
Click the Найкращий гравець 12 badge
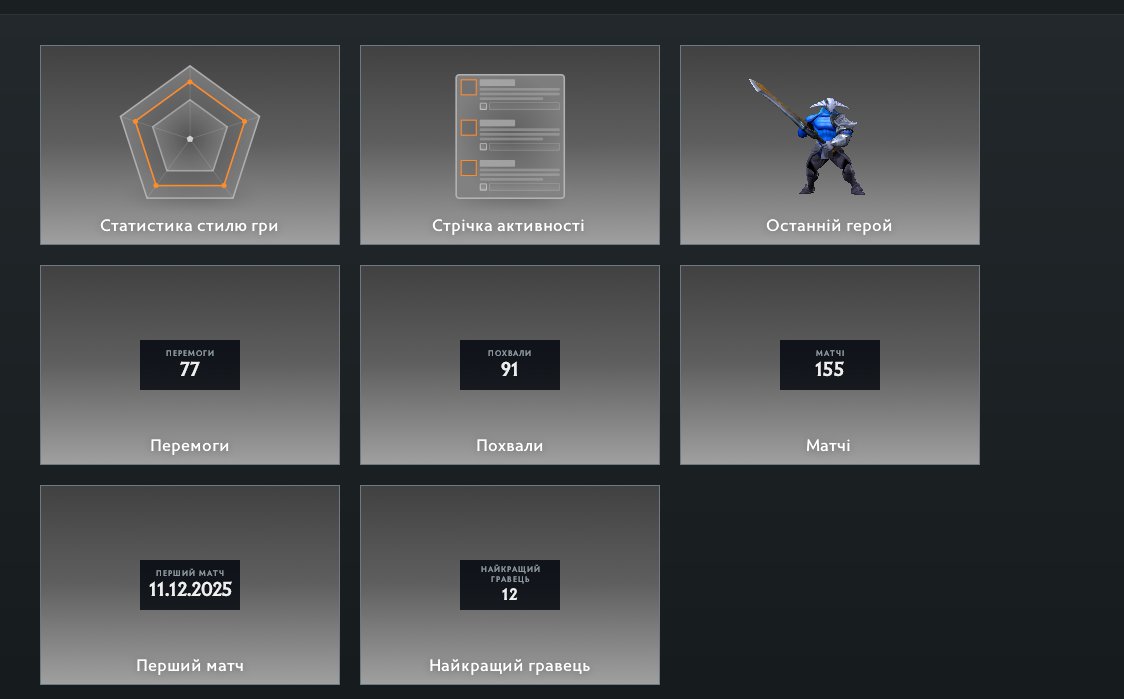[x=510, y=585]
